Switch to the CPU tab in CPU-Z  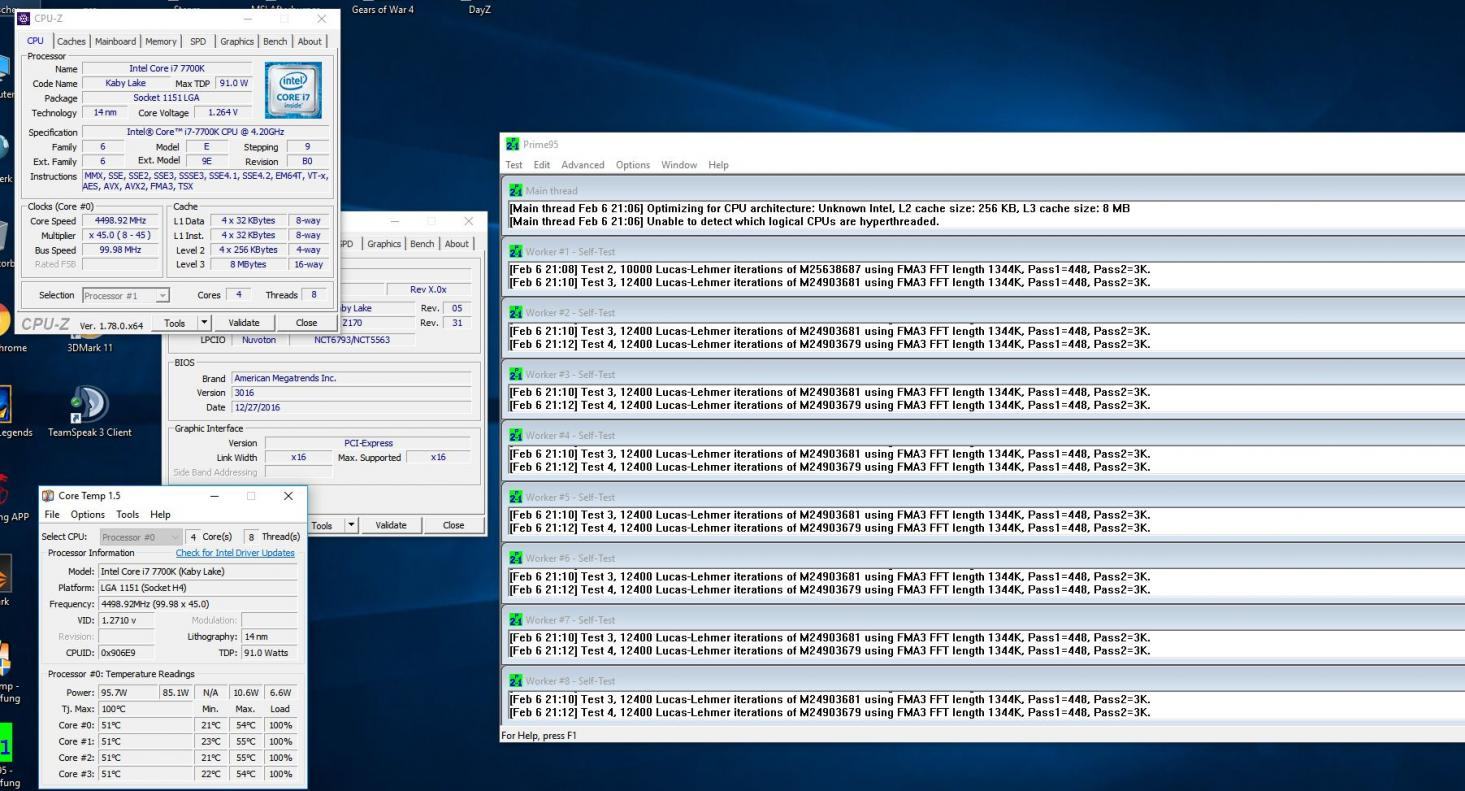coord(35,41)
